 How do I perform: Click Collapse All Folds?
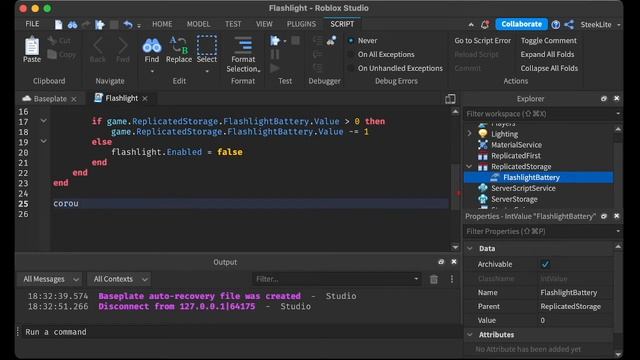[x=549, y=68]
